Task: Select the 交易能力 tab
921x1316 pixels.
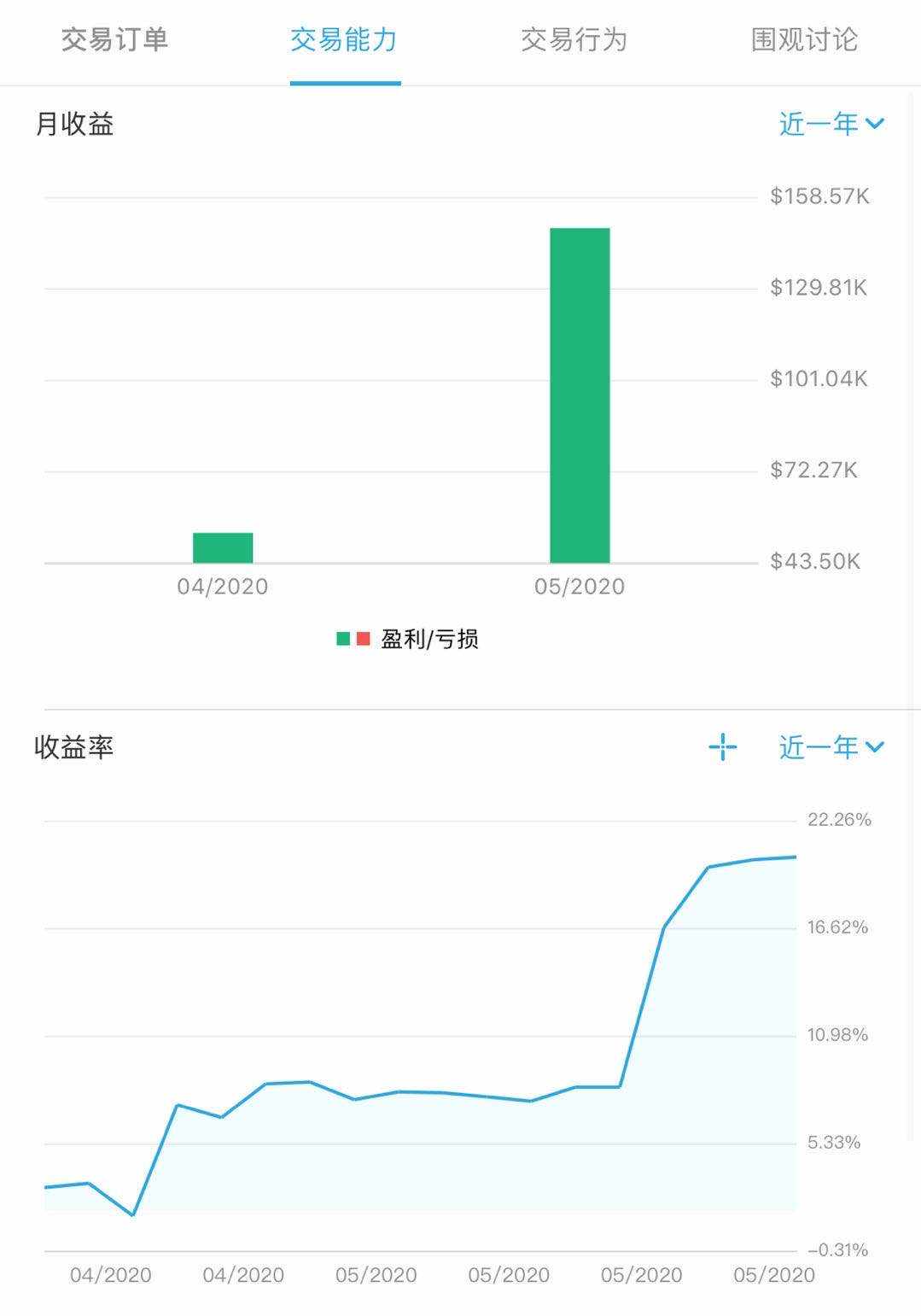Action: tap(344, 40)
